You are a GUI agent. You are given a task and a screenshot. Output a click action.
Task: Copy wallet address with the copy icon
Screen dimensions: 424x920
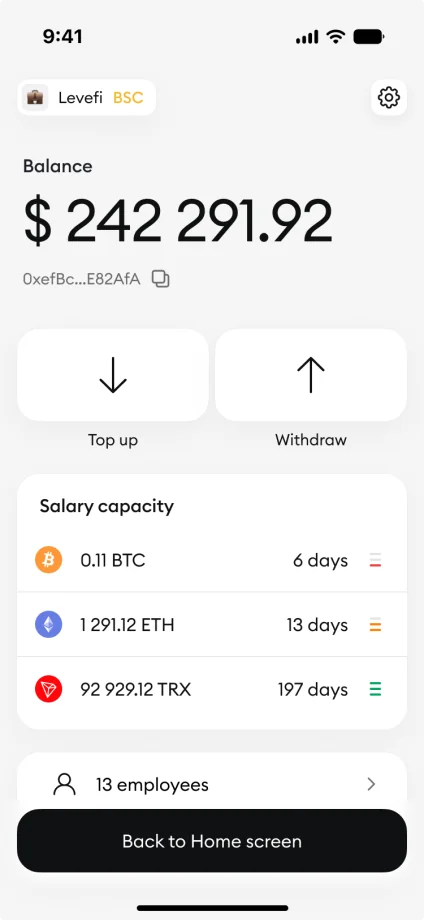pos(161,279)
